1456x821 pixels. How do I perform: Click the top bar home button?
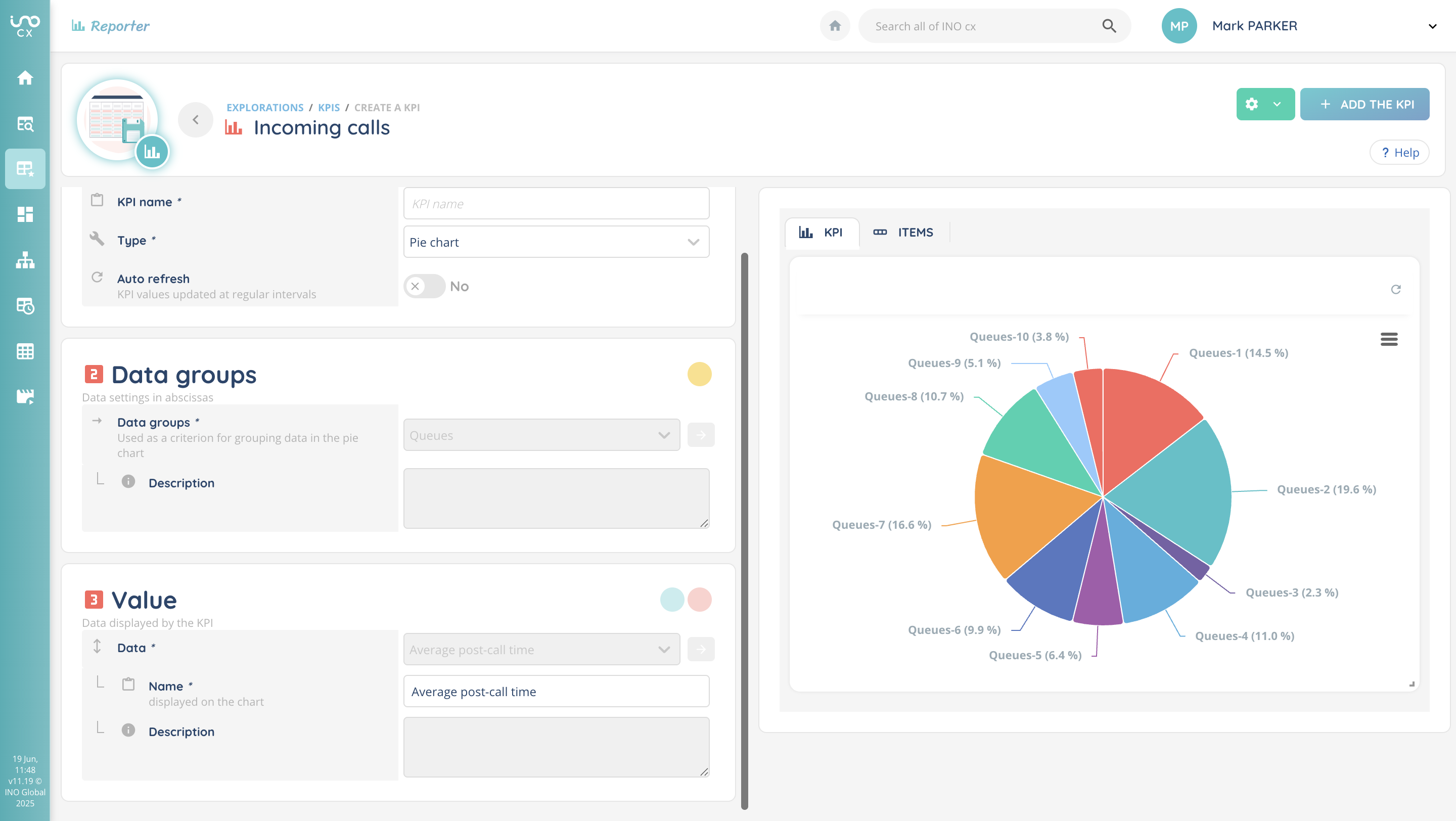point(835,26)
